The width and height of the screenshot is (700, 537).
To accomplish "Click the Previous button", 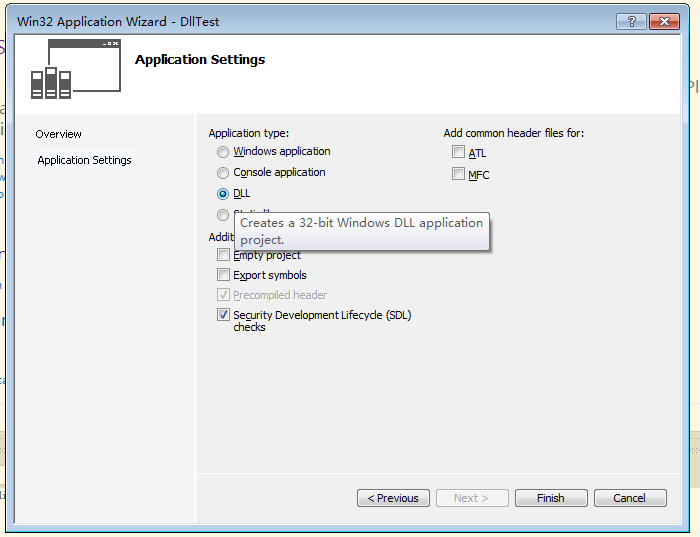I will tap(393, 498).
